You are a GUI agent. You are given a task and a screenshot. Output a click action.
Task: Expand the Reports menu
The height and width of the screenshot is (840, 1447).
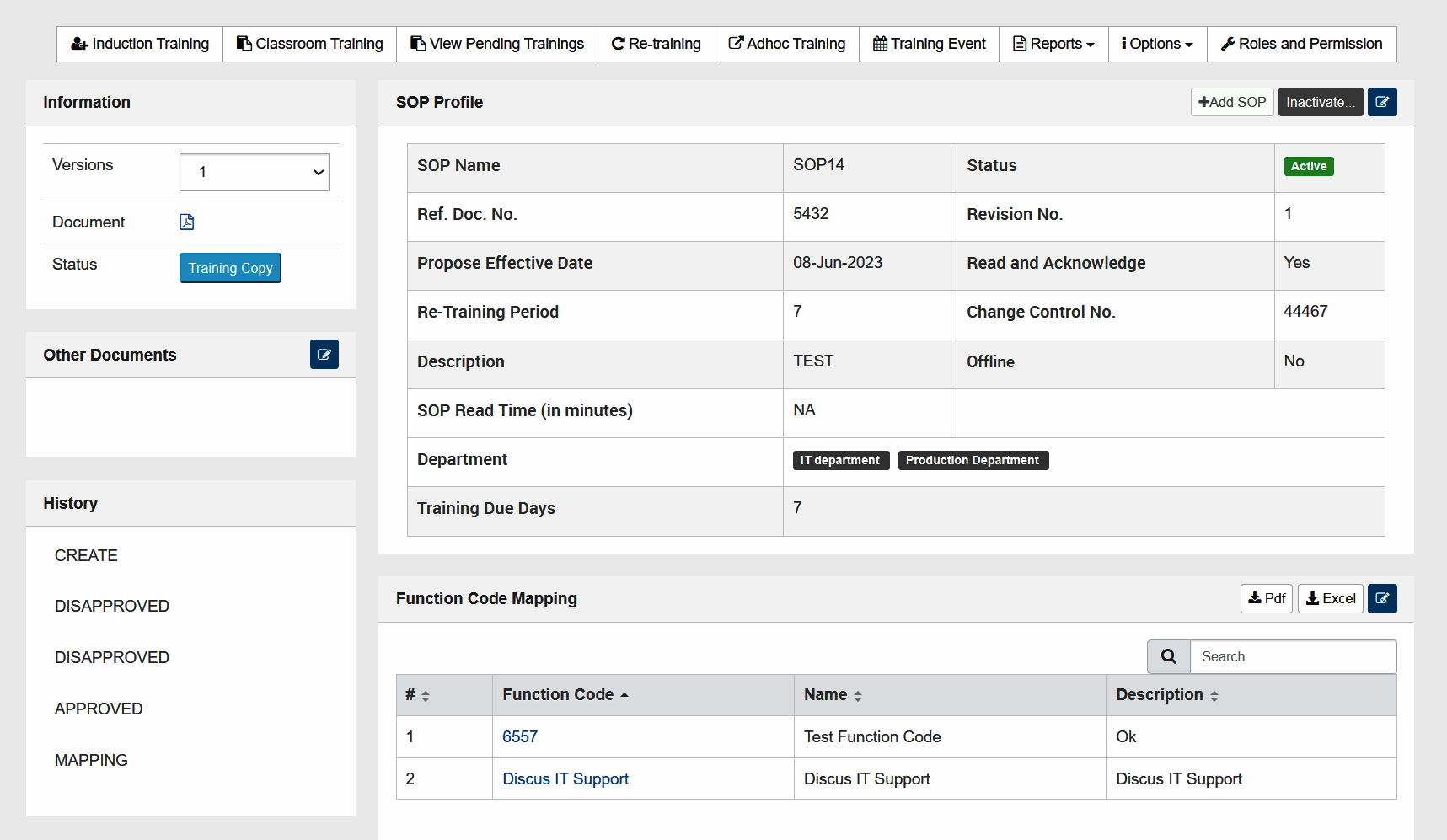[1053, 43]
